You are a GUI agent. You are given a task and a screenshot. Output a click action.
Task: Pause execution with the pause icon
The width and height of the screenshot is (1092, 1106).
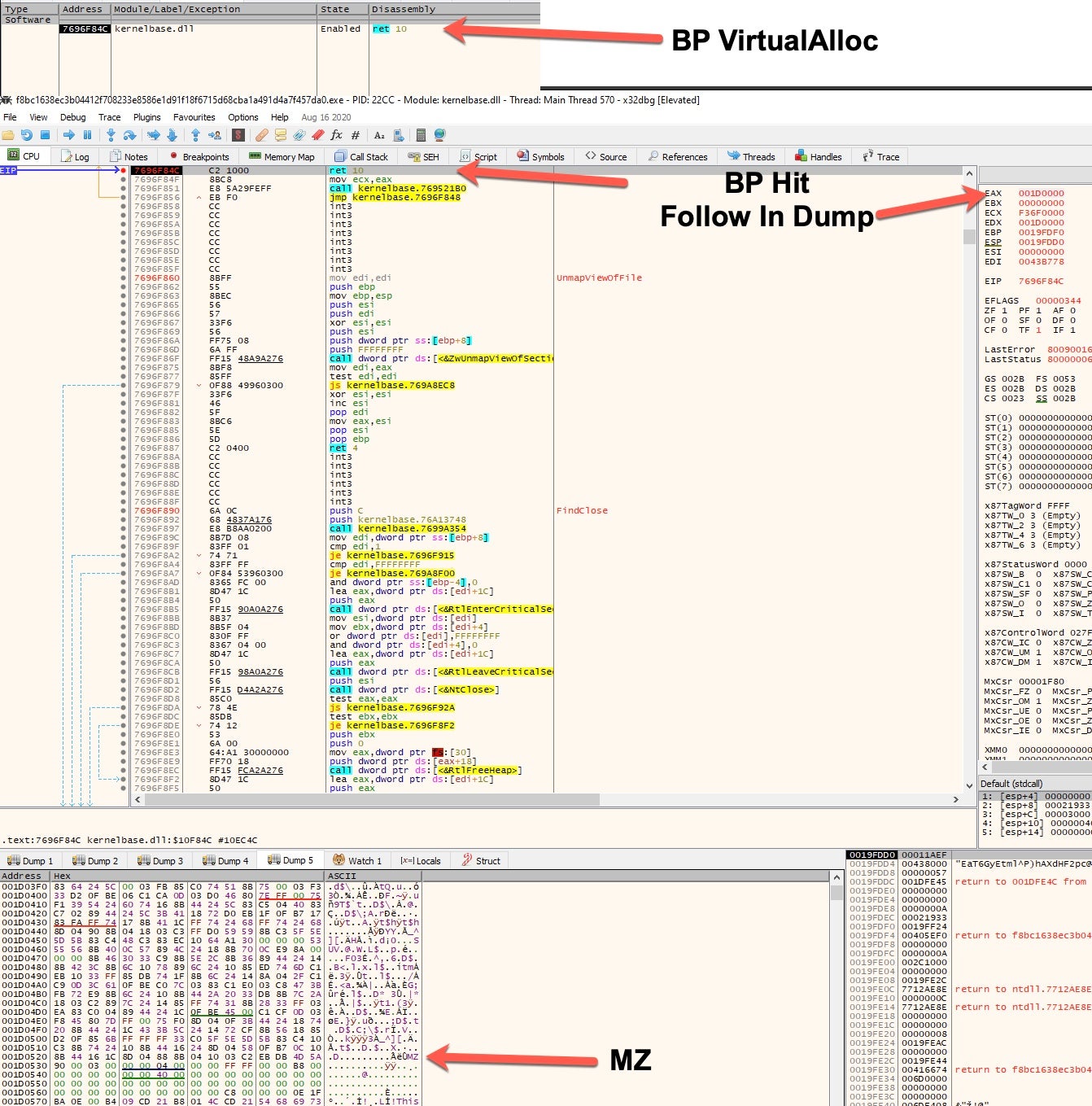click(x=87, y=135)
